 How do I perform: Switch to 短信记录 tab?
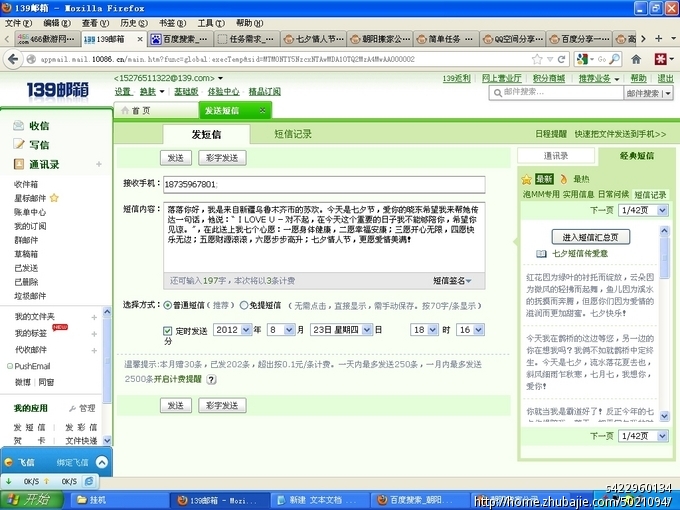click(x=293, y=134)
